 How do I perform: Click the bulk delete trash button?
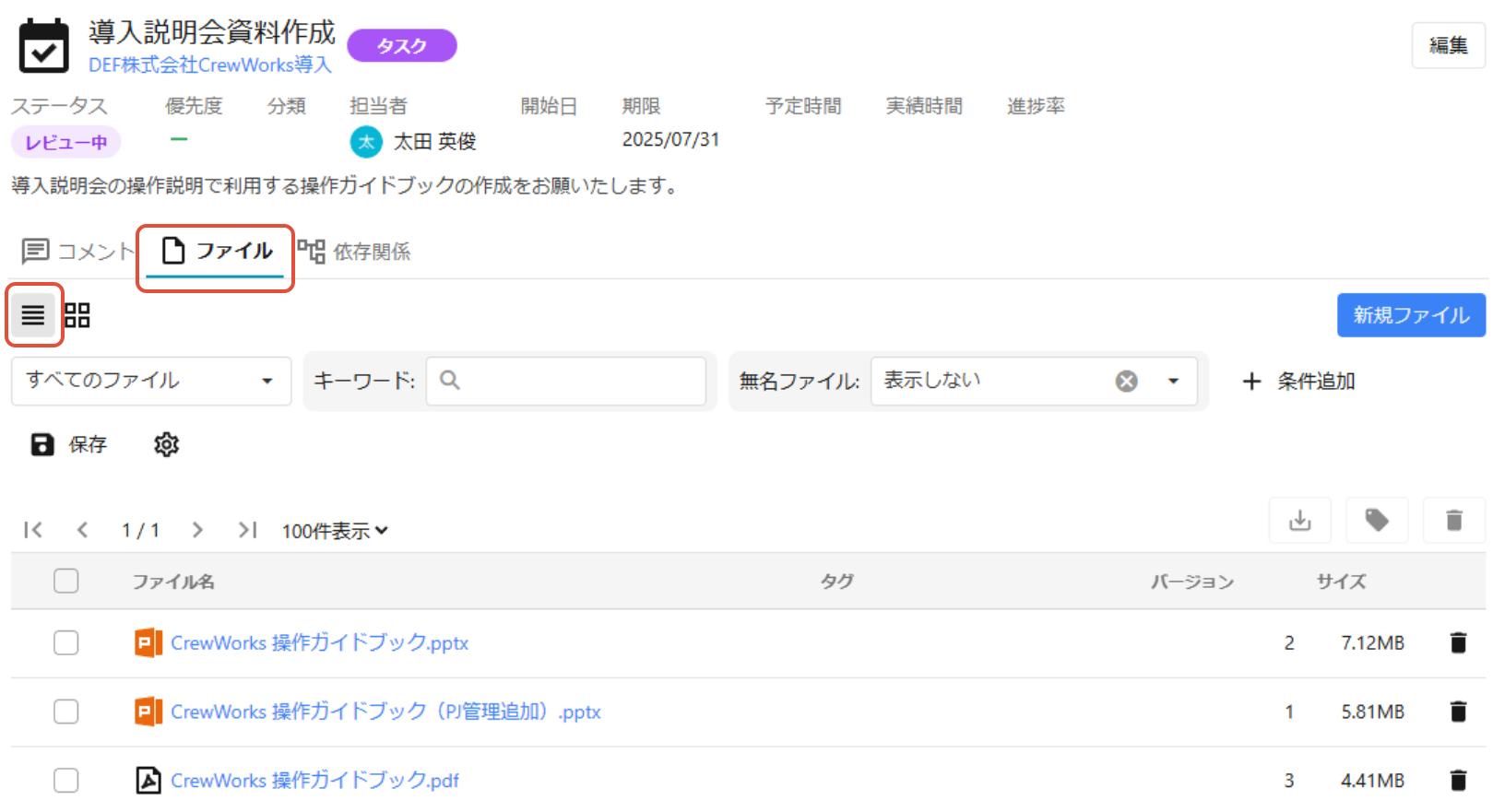click(x=1454, y=521)
